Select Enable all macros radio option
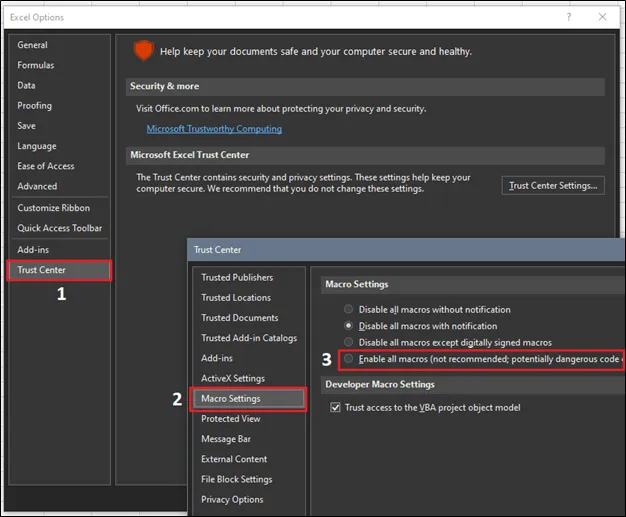 tap(349, 359)
